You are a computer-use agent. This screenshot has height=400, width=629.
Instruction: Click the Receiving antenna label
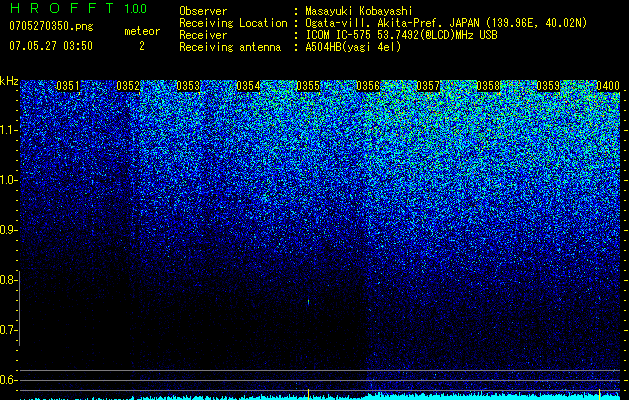(x=230, y=47)
